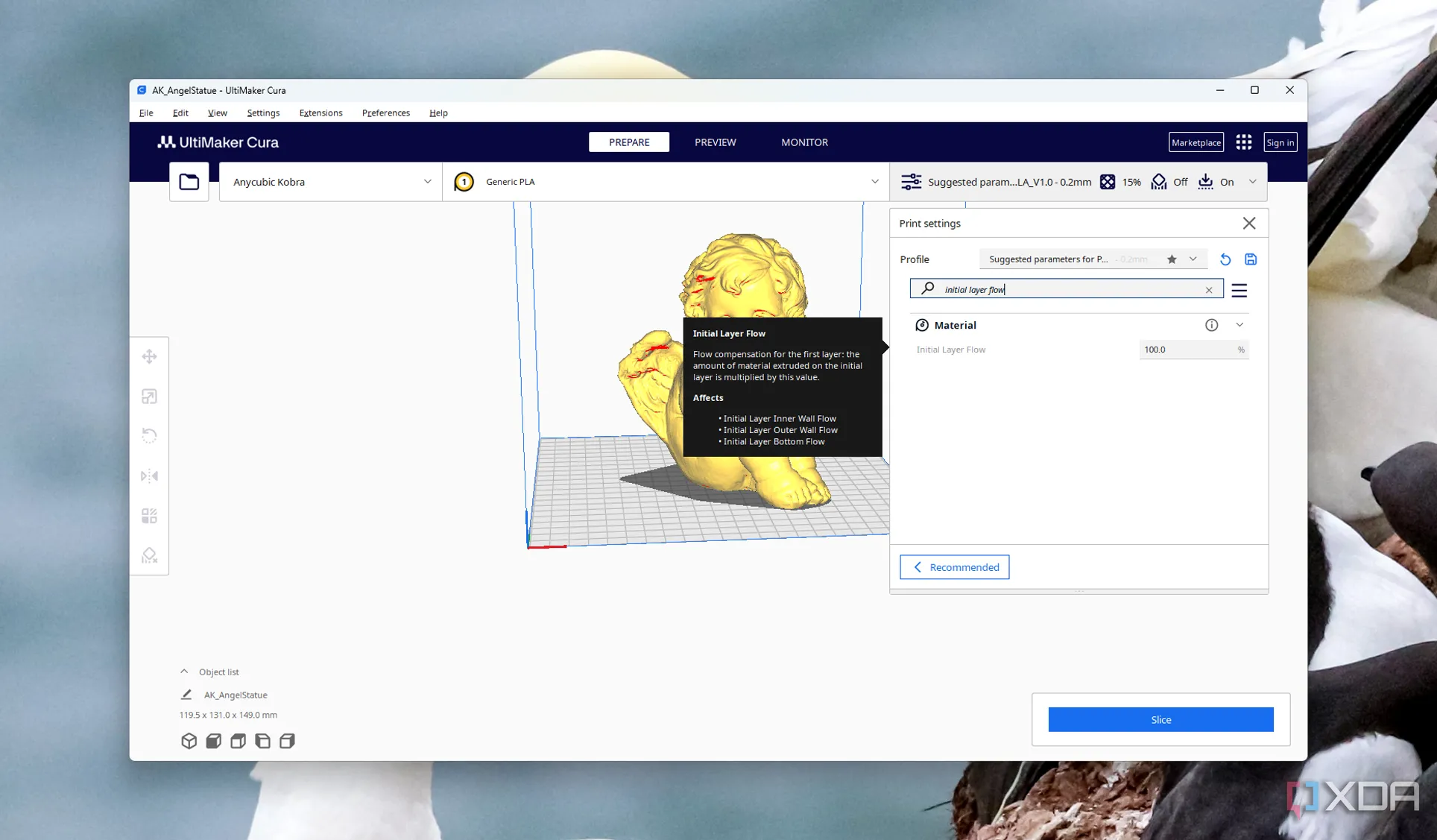Save profile with floppy disk icon
The image size is (1437, 840).
click(1251, 259)
